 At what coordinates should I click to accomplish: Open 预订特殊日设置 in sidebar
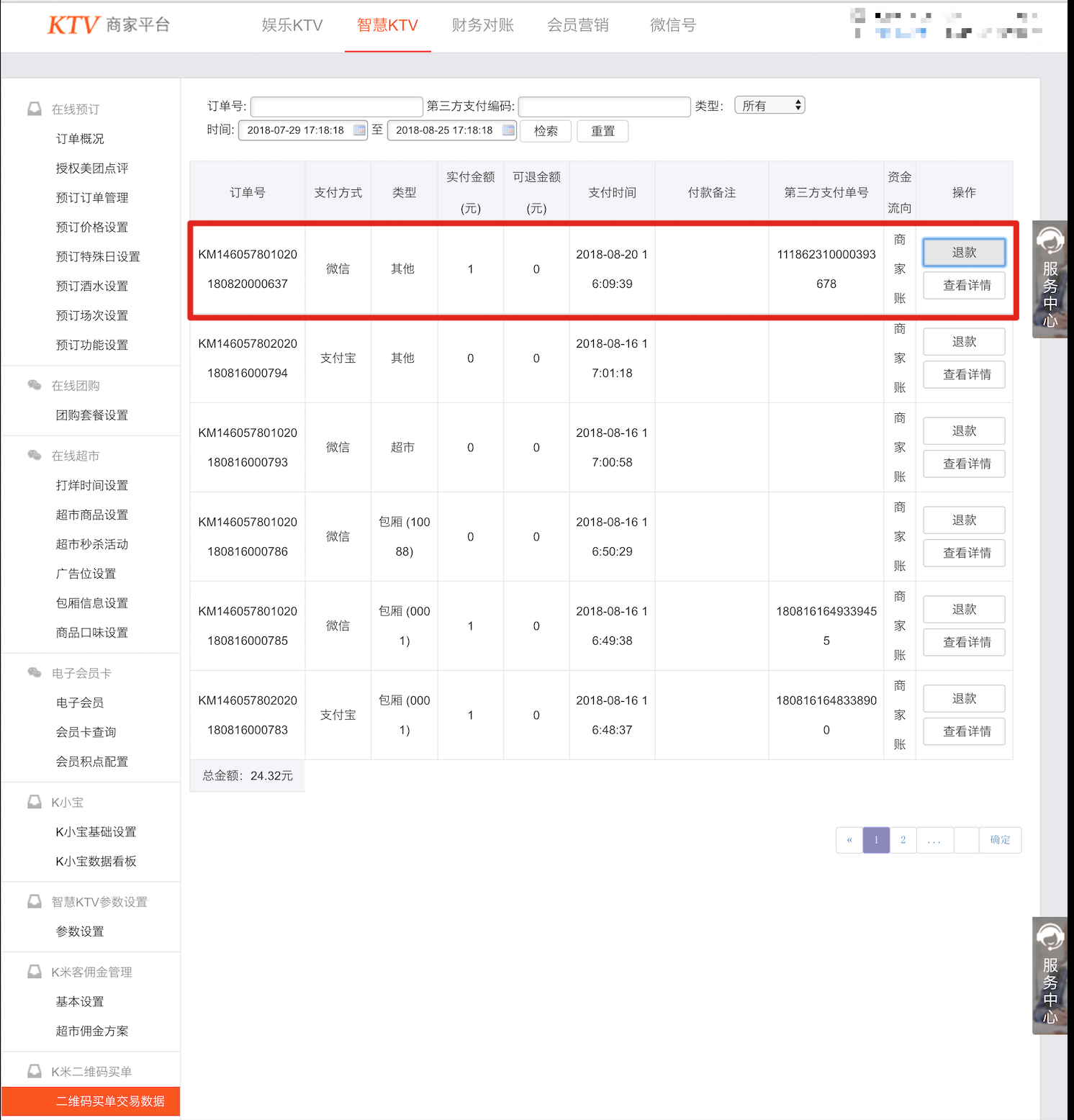click(x=98, y=256)
